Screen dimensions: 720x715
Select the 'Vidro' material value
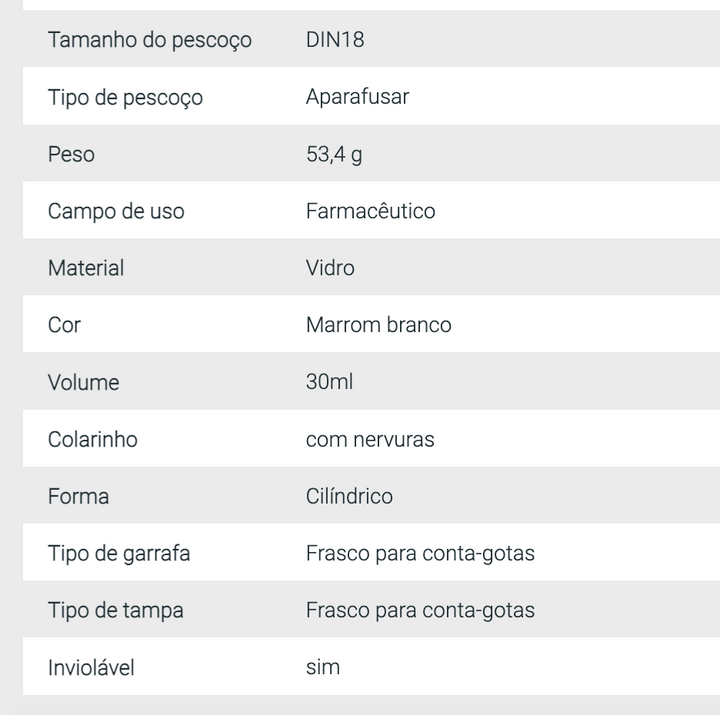[x=330, y=269]
